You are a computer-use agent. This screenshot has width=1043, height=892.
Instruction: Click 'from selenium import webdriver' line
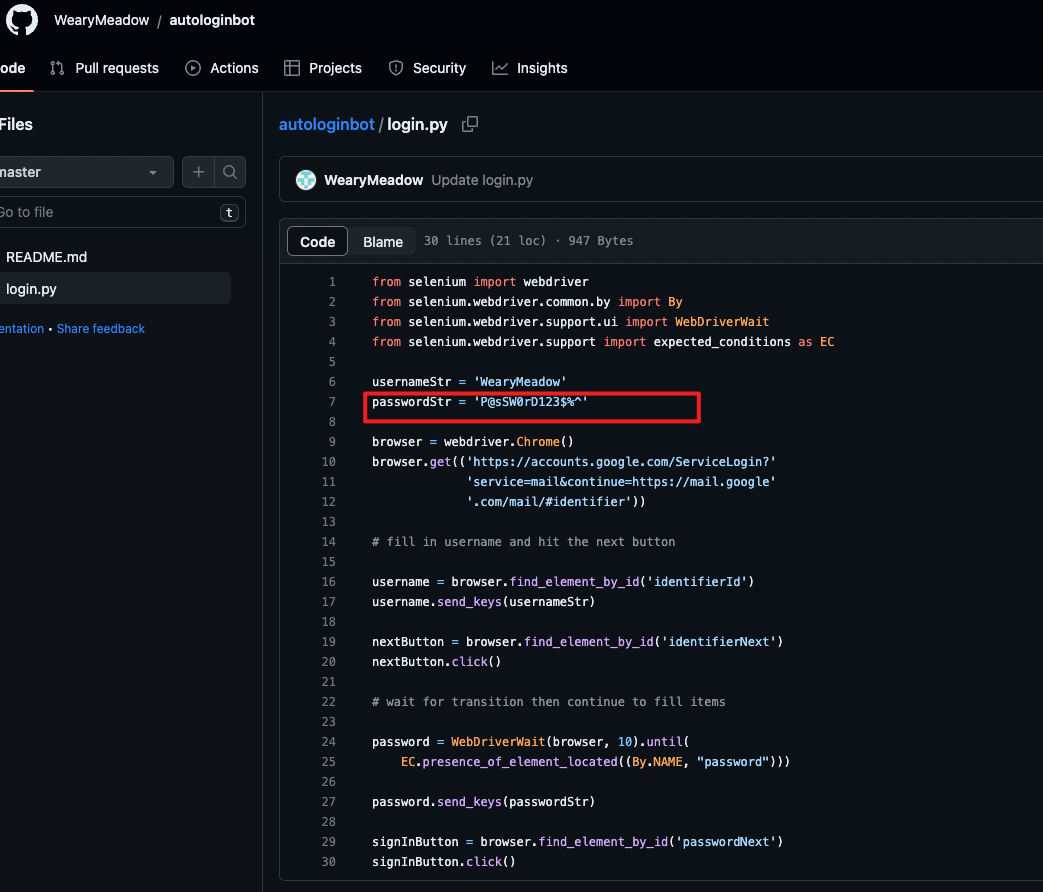480,282
